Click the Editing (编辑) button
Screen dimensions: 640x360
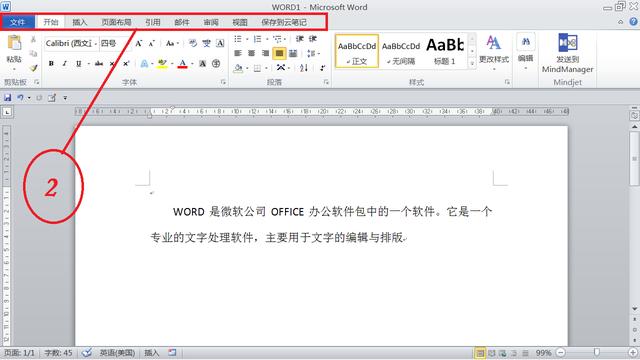coord(525,52)
